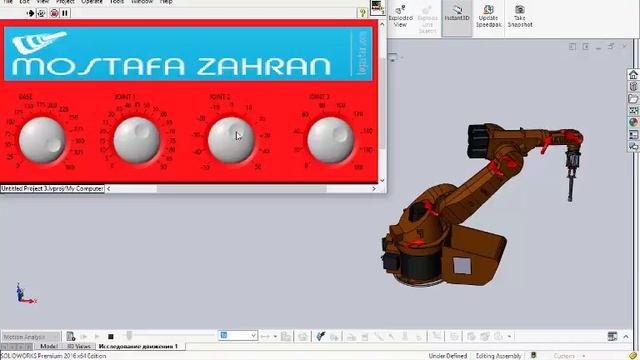
Task: Click the LabVIEW Run arrow button
Action: click(30, 13)
